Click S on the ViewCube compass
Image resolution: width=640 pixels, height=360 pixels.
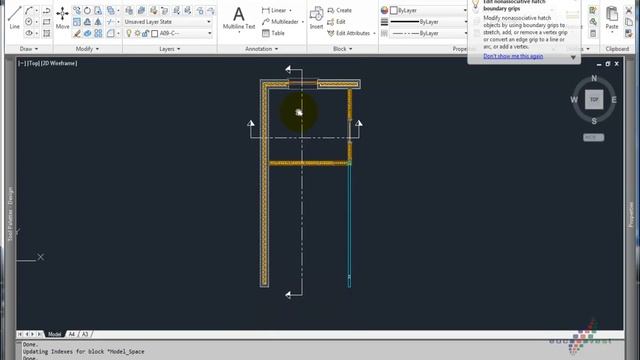click(x=594, y=121)
